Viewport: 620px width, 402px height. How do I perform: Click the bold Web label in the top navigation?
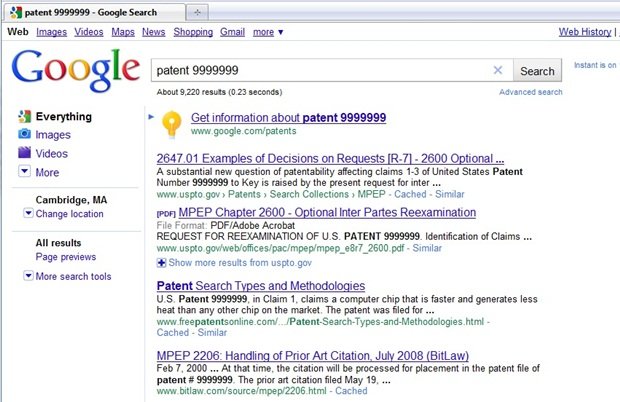coord(18,32)
